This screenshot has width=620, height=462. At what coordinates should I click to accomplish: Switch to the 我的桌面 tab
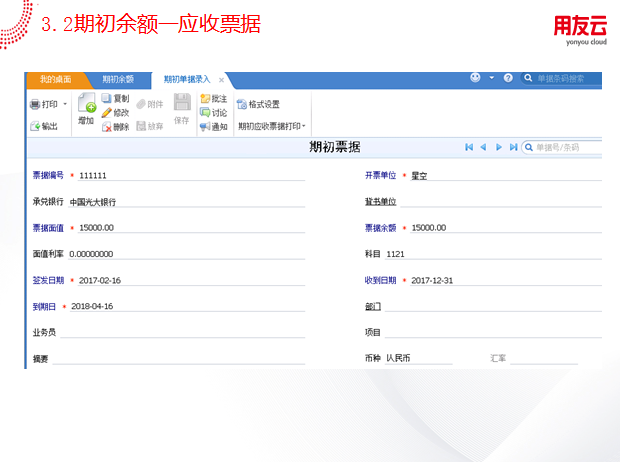coord(55,80)
